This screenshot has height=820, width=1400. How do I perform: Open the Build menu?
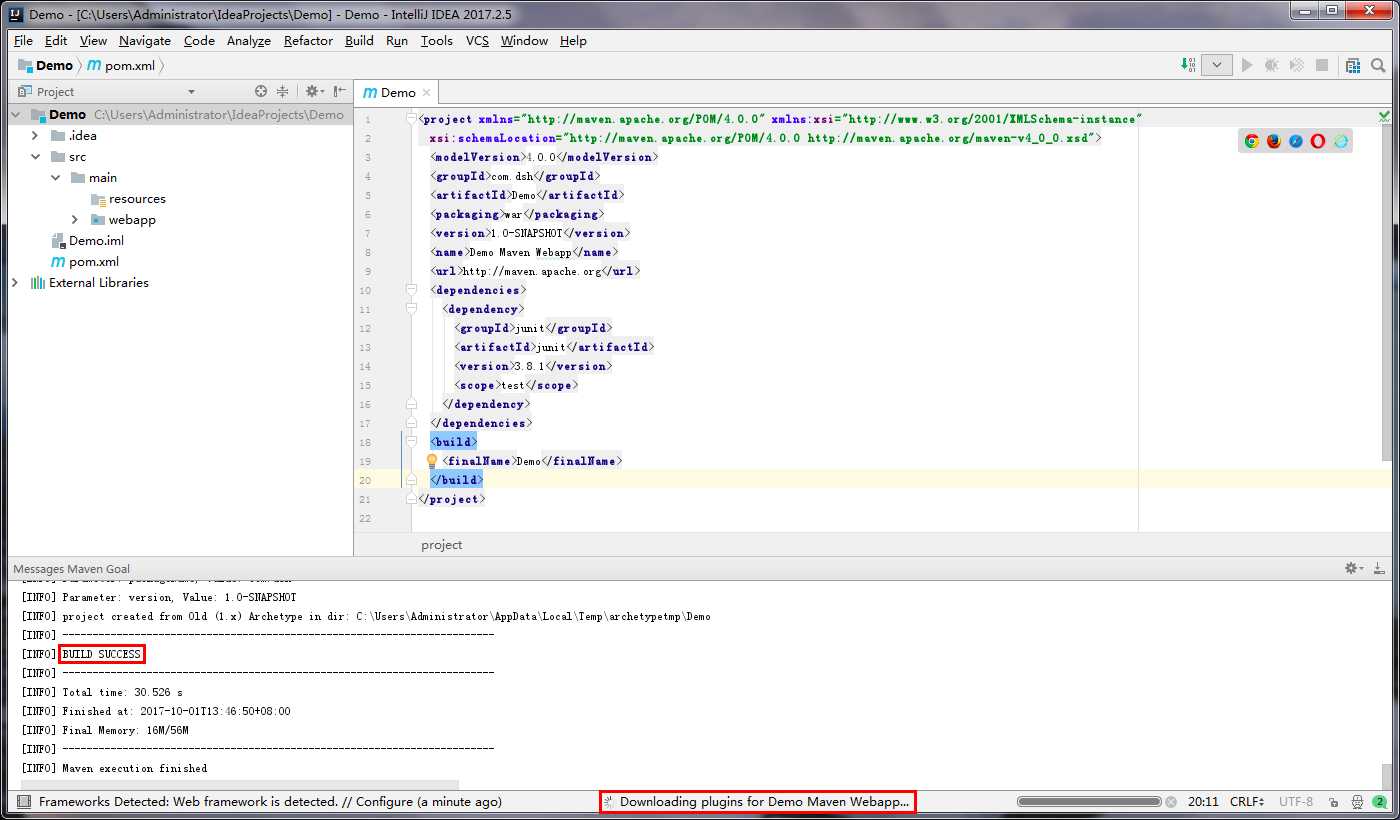(359, 41)
